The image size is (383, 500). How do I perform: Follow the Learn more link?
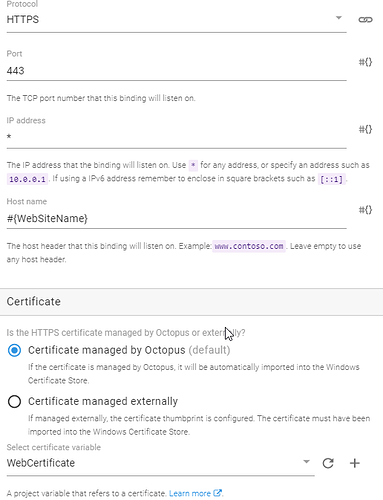(190, 493)
